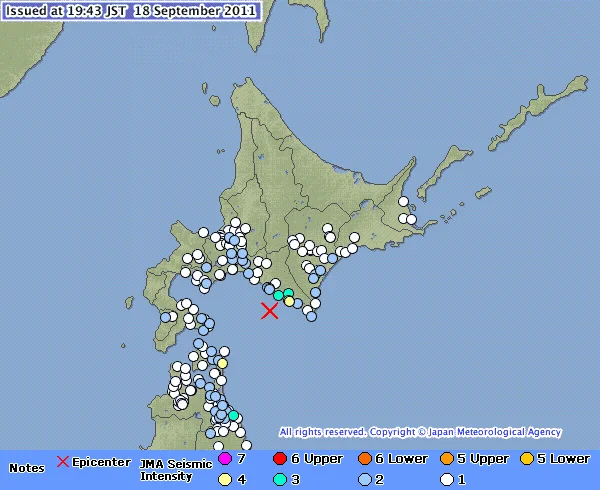Image resolution: width=600 pixels, height=490 pixels.
Task: Click the red epicenter X on the map
Action: click(270, 311)
